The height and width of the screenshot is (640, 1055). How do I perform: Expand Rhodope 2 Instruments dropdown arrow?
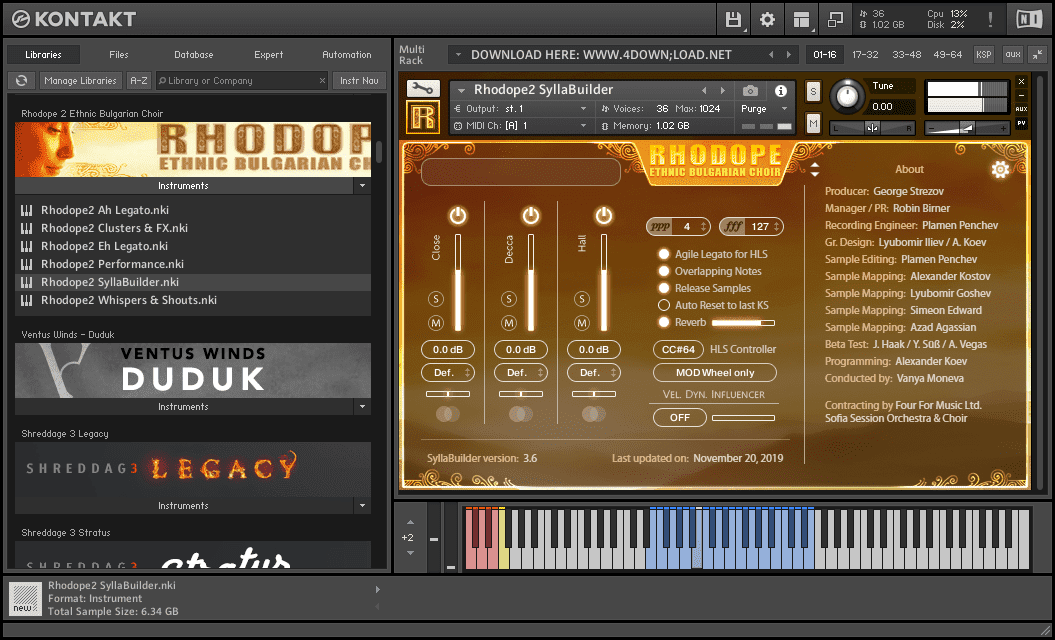click(x=362, y=186)
